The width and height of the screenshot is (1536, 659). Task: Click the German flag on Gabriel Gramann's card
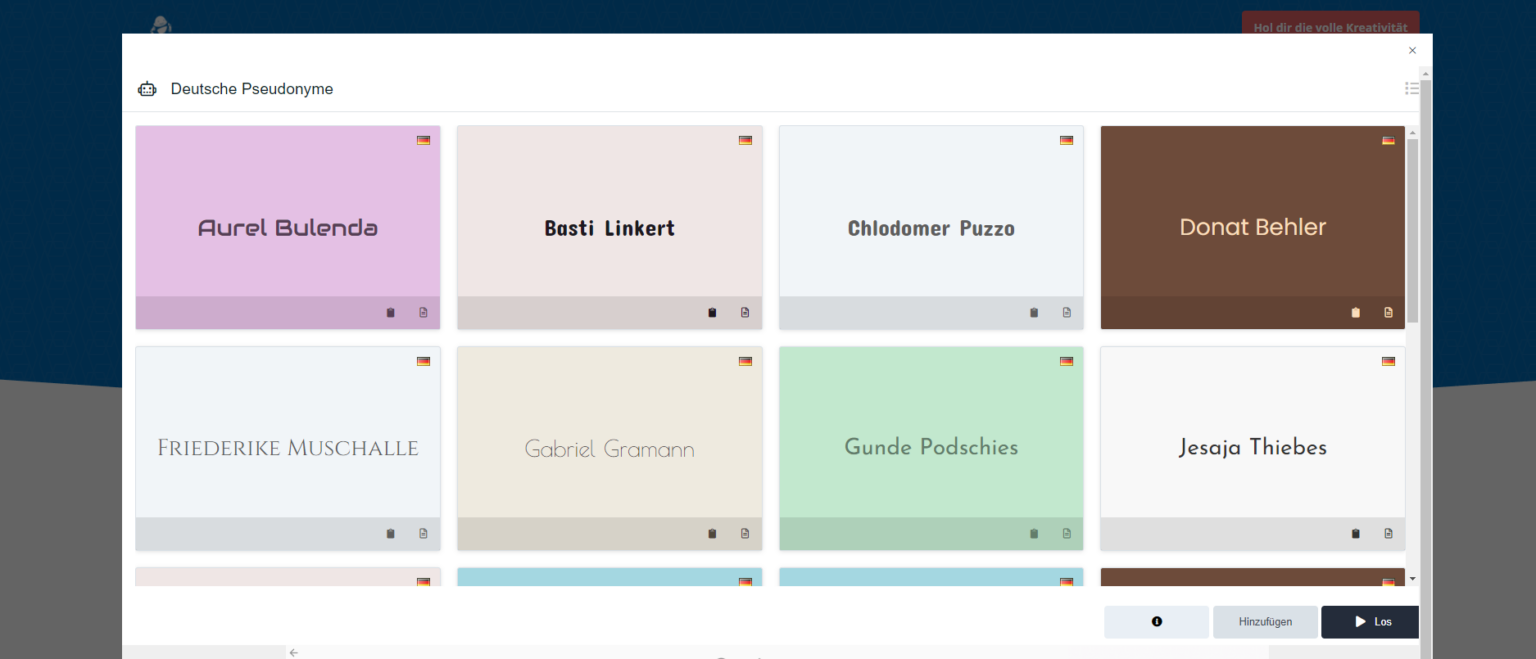click(745, 361)
